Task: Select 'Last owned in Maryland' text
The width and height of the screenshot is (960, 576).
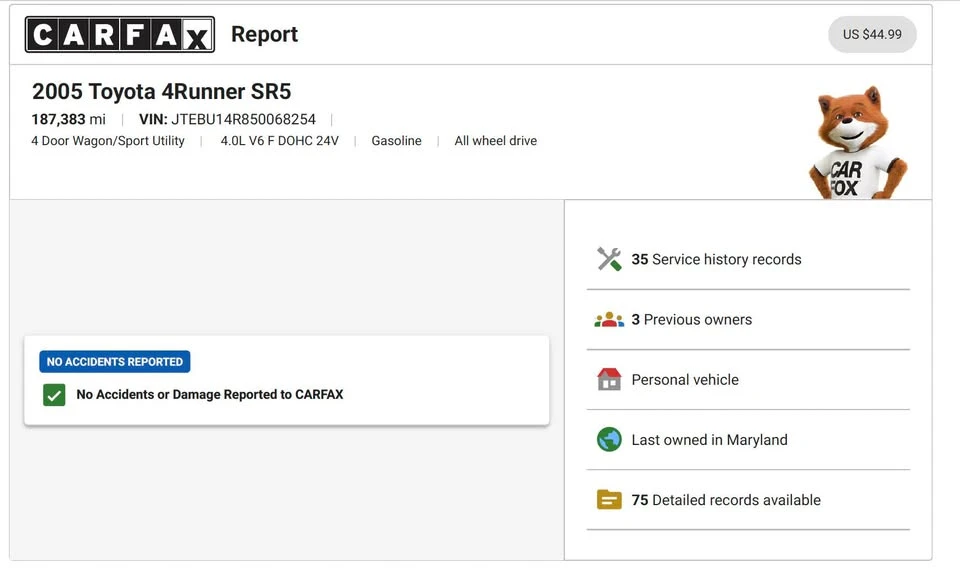Action: point(710,439)
